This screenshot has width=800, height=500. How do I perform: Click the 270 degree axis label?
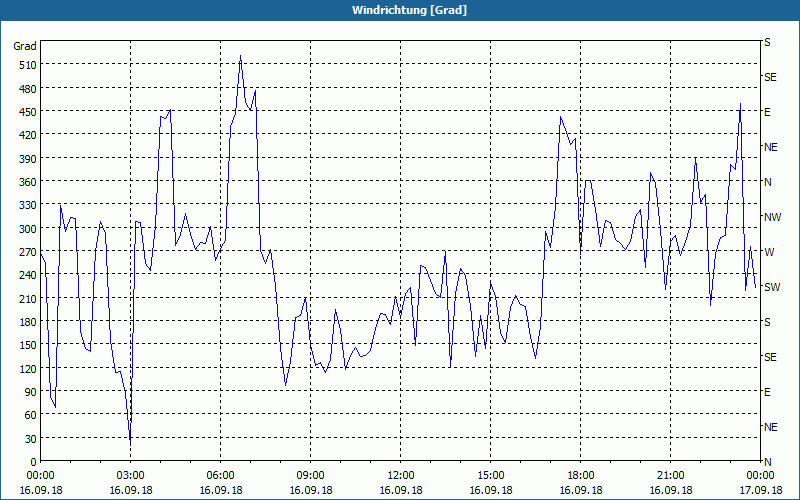[29, 252]
